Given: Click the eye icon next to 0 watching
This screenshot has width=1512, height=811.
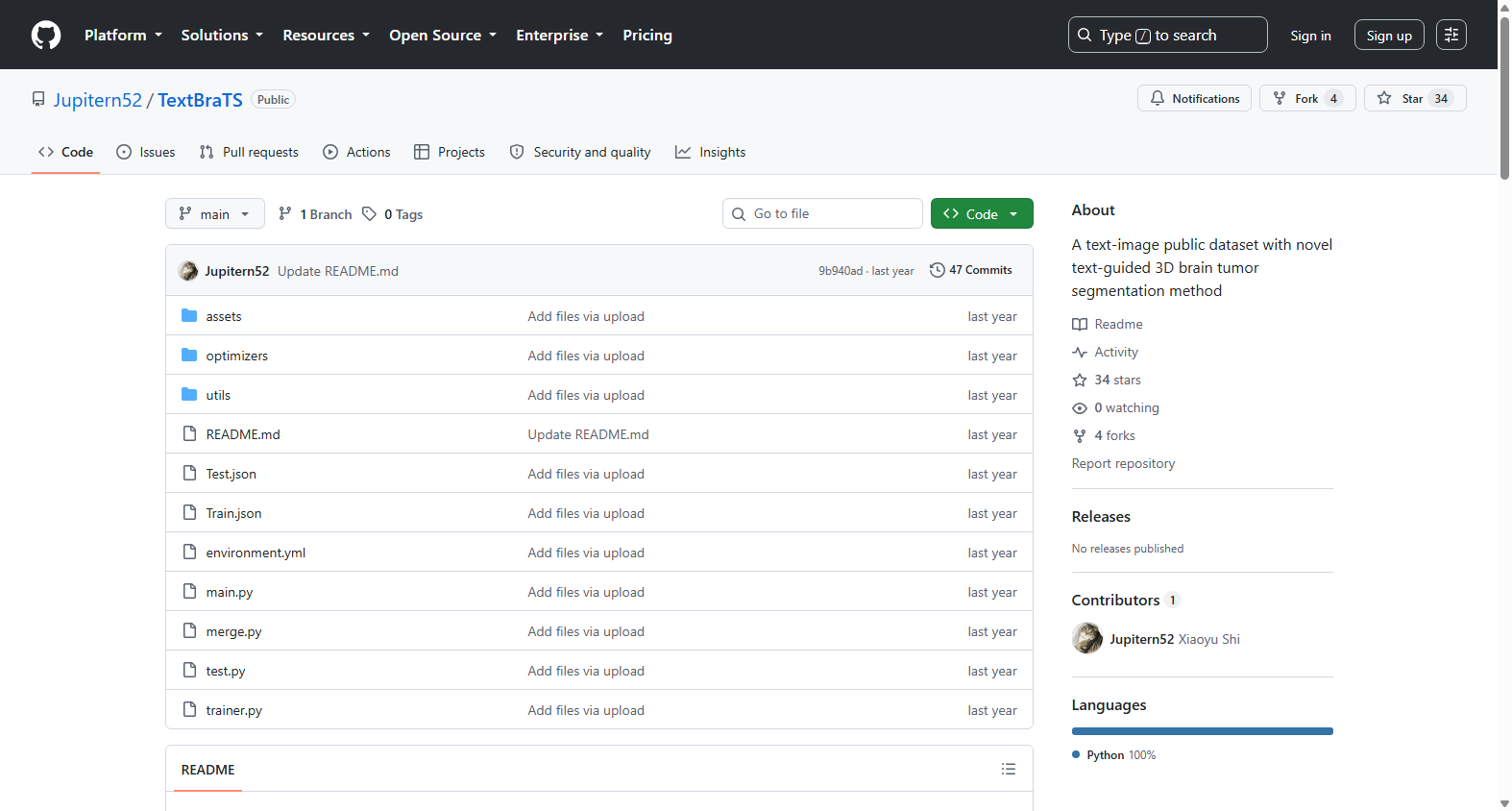Looking at the screenshot, I should pyautogui.click(x=1080, y=408).
